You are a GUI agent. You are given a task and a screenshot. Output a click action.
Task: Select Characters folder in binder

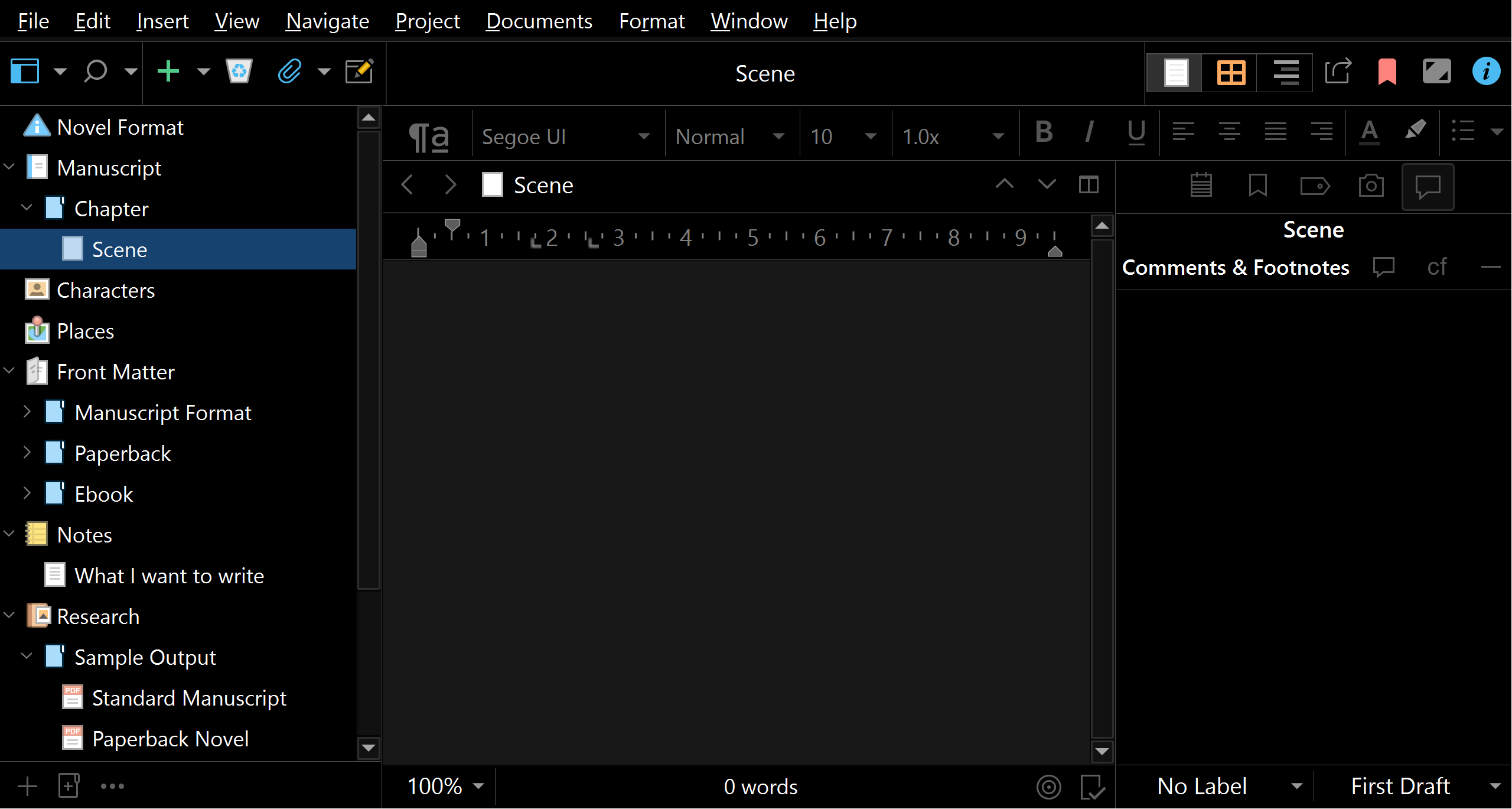[x=106, y=290]
